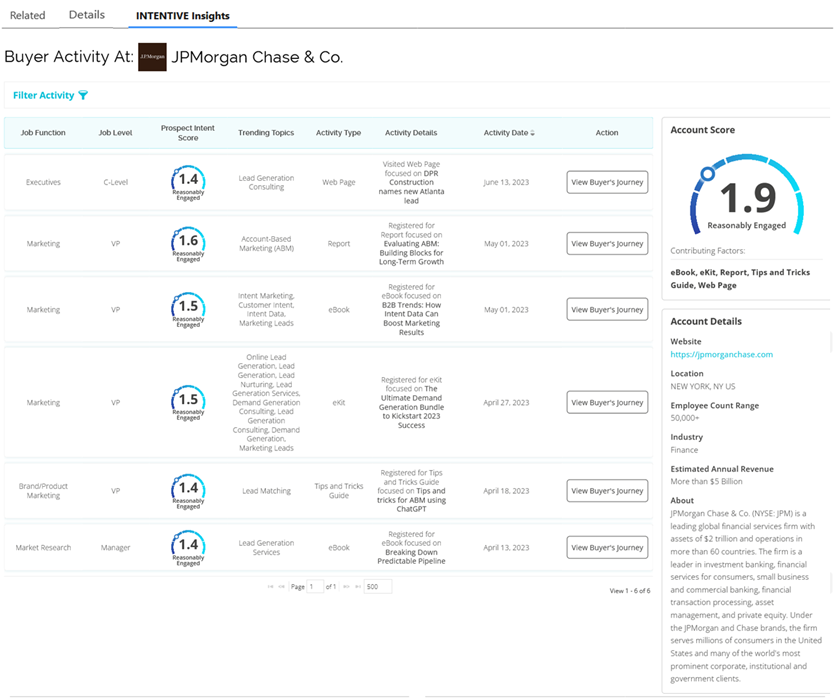
Task: Click the Prospect Intent Score column header
Action: [188, 133]
